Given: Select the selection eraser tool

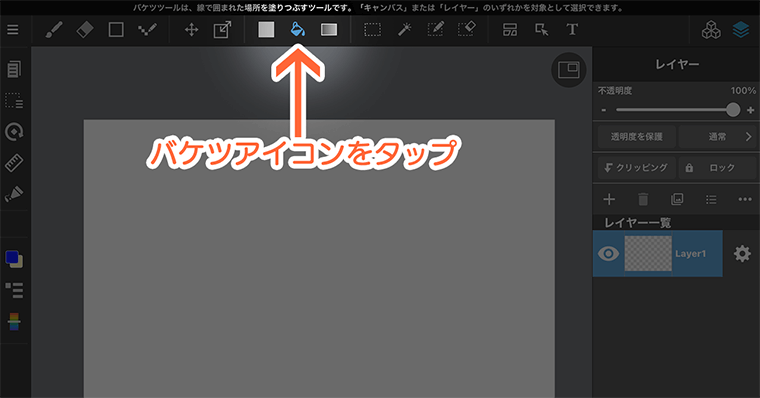Looking at the screenshot, I should (x=466, y=30).
